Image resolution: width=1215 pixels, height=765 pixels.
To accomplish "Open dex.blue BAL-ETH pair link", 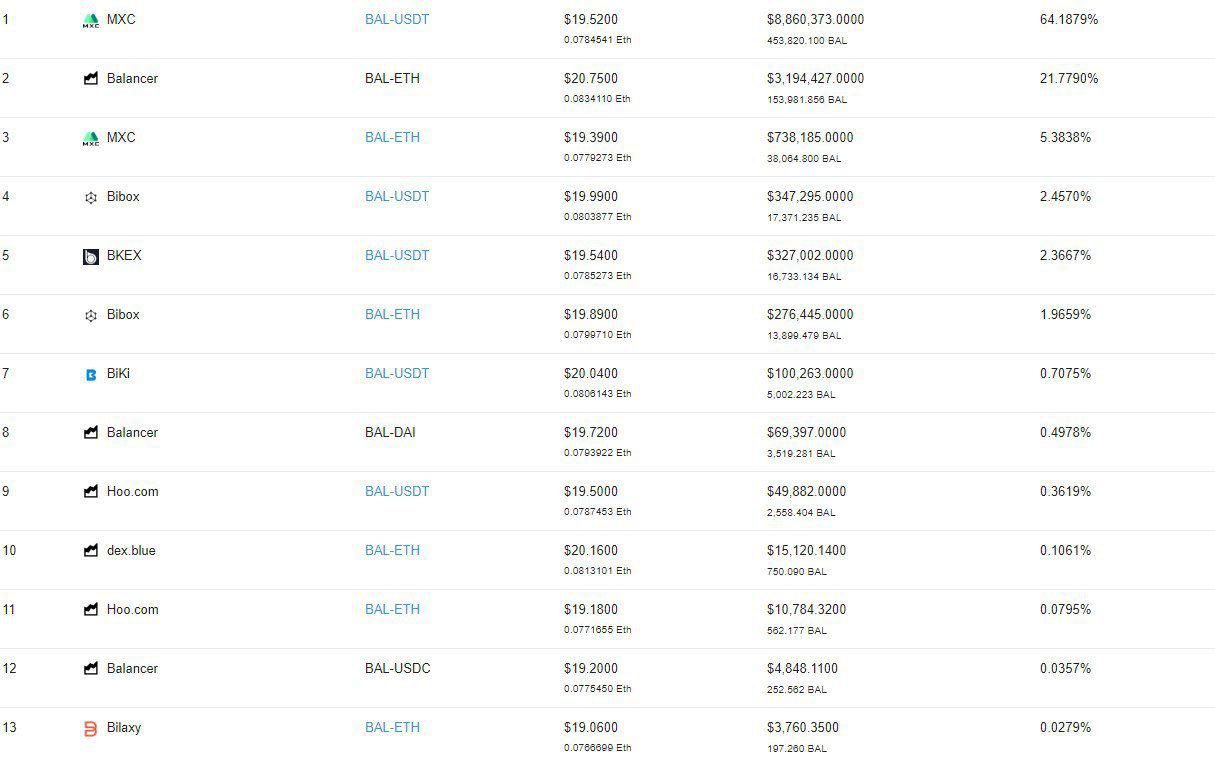I will 392,550.
